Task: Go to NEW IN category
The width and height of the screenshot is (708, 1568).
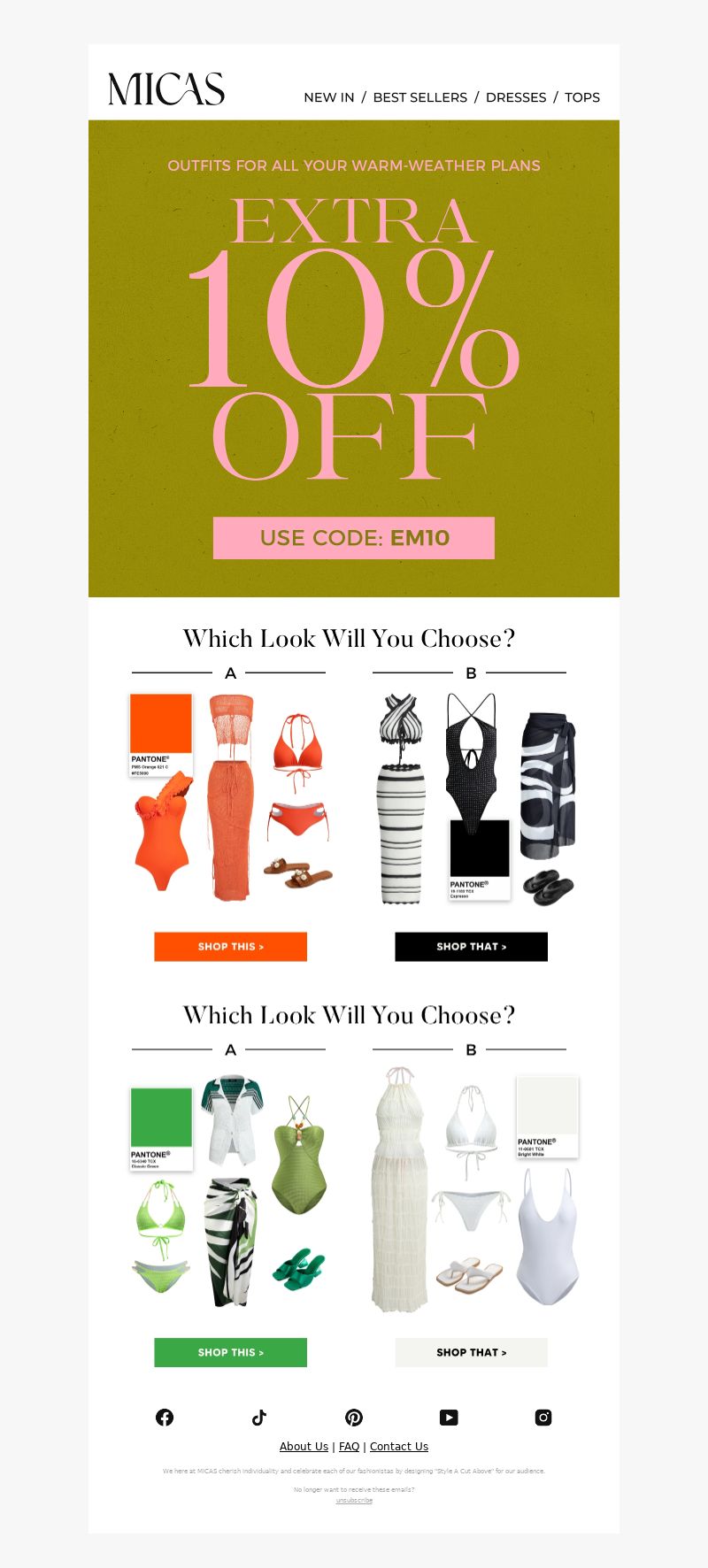Action: point(329,97)
